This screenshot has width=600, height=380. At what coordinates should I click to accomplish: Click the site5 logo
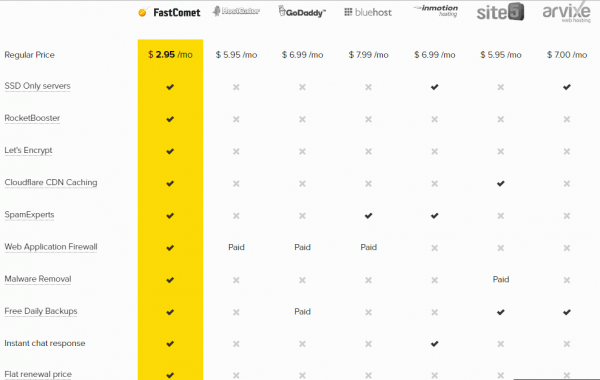[x=500, y=12]
